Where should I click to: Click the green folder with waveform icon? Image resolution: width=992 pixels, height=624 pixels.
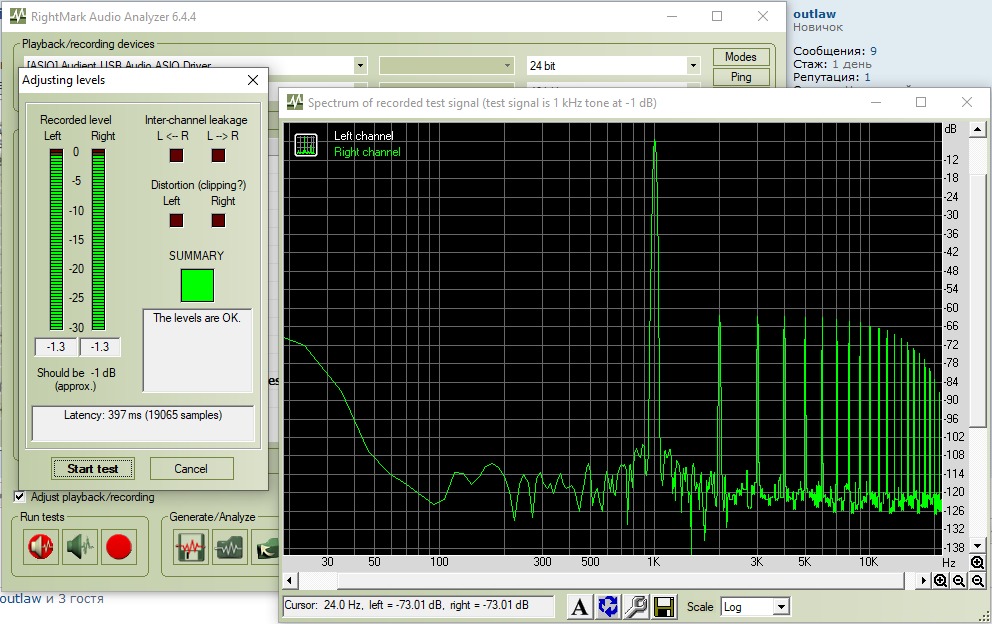[230, 547]
